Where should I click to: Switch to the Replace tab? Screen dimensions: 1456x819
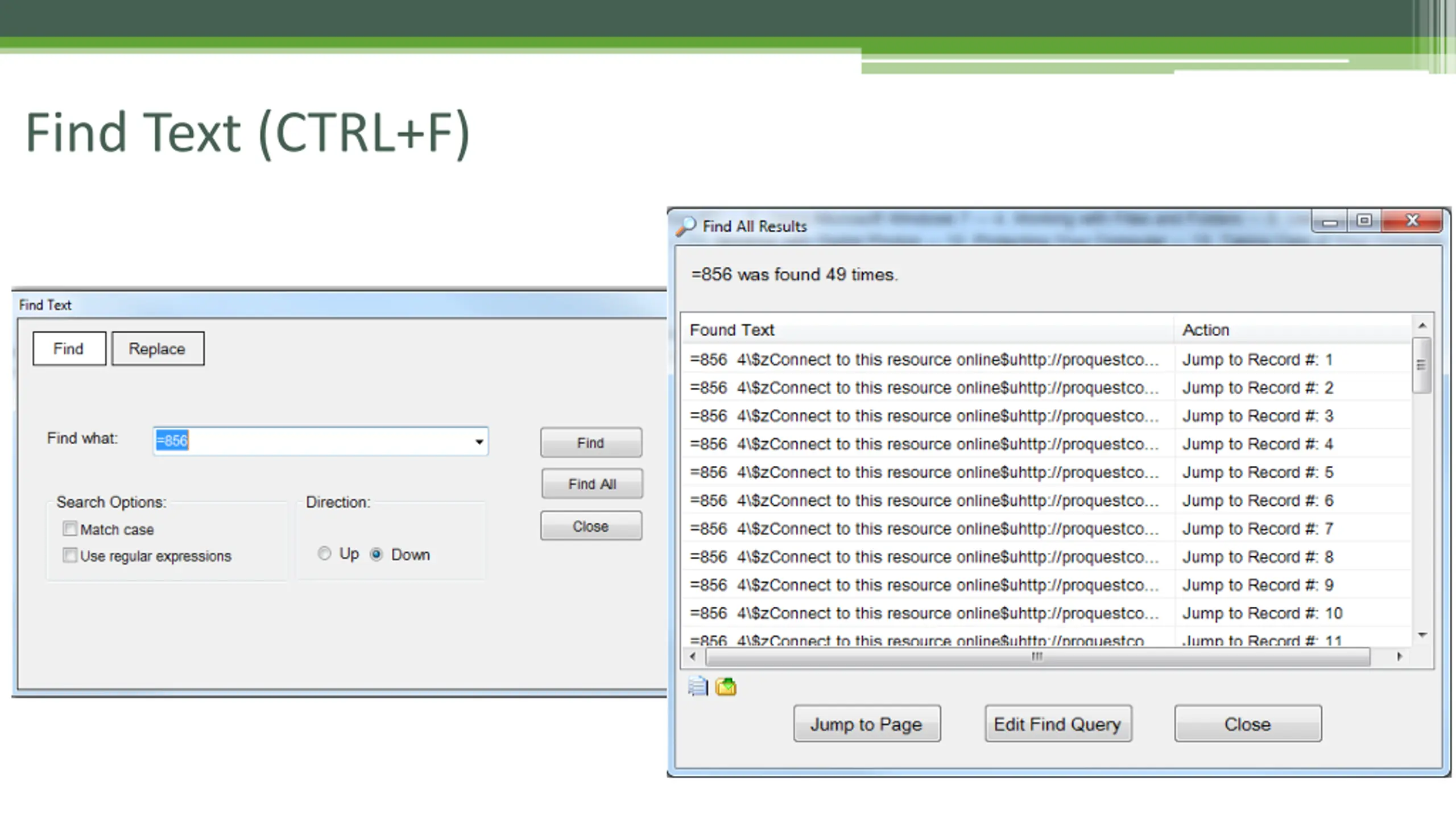(x=158, y=349)
